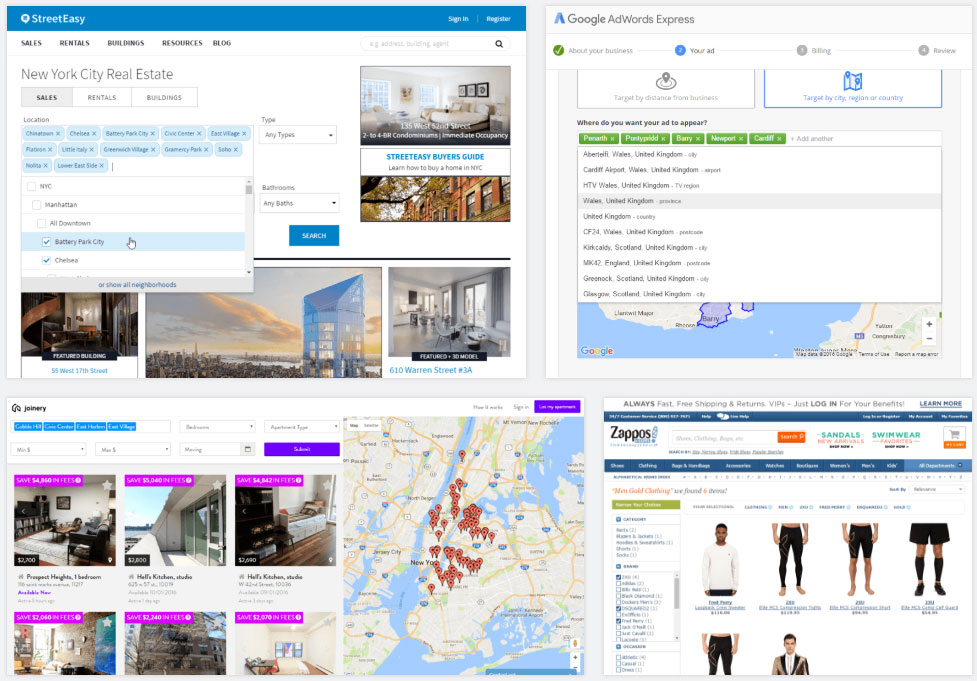Open the 610 Warren Street #3A link
Viewport: 977px width, 681px height.
[431, 370]
